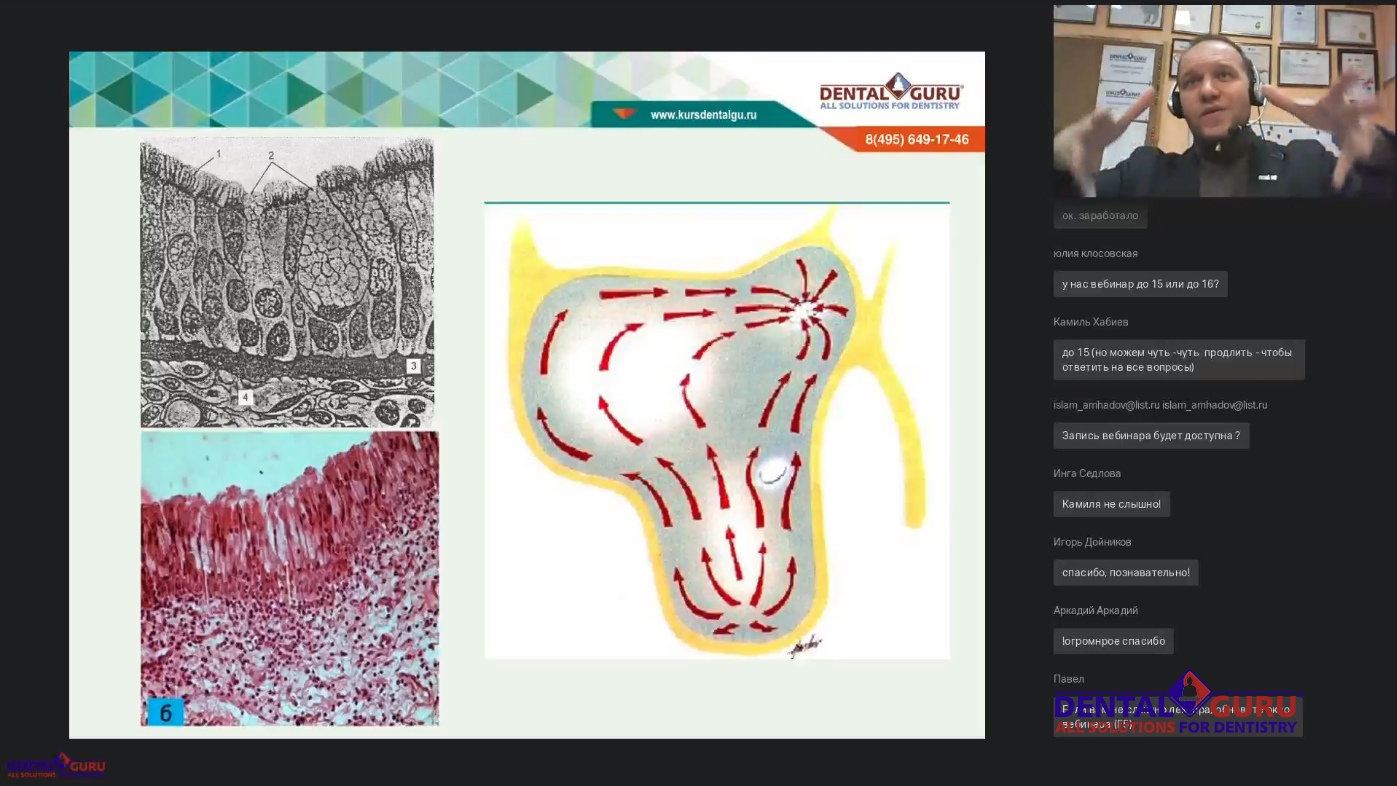
Task: Select the grayscale epithelium diagram image
Action: pos(287,283)
